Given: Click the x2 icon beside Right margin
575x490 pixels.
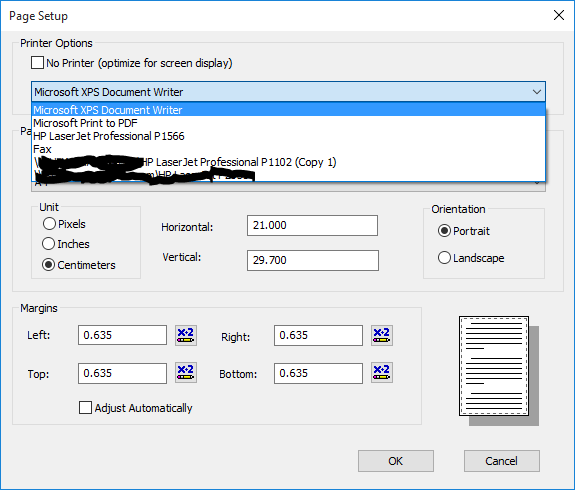Looking at the screenshot, I should pos(382,335).
